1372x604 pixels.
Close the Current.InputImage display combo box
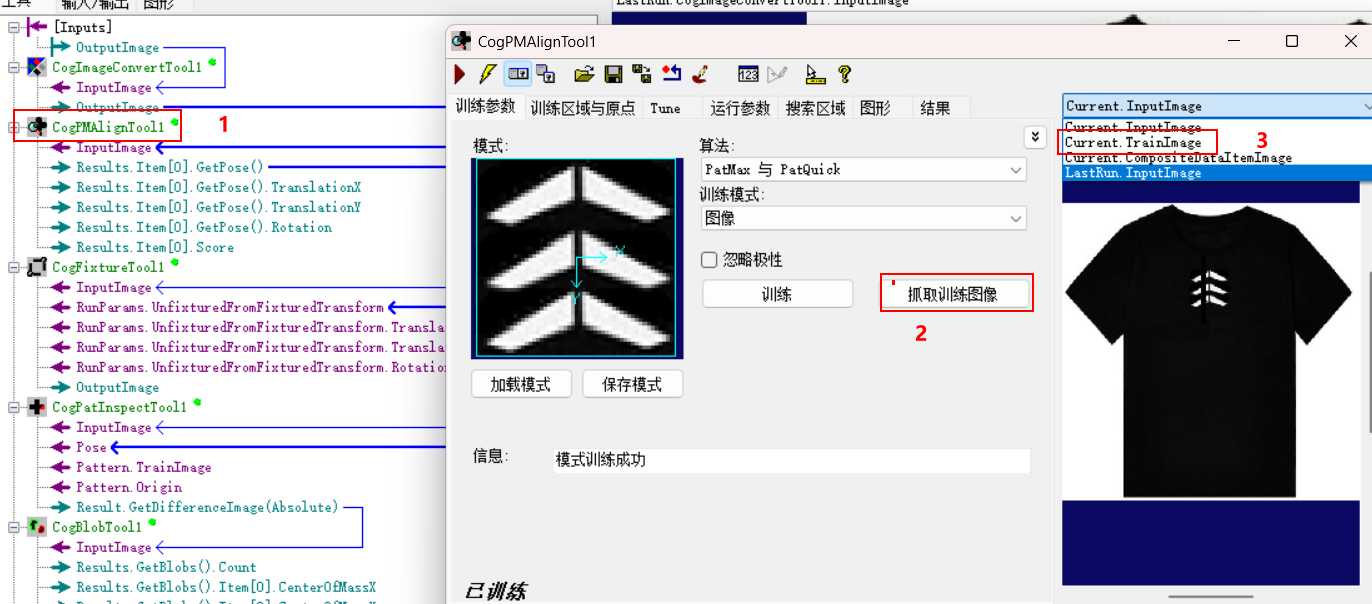[x=1217, y=106]
